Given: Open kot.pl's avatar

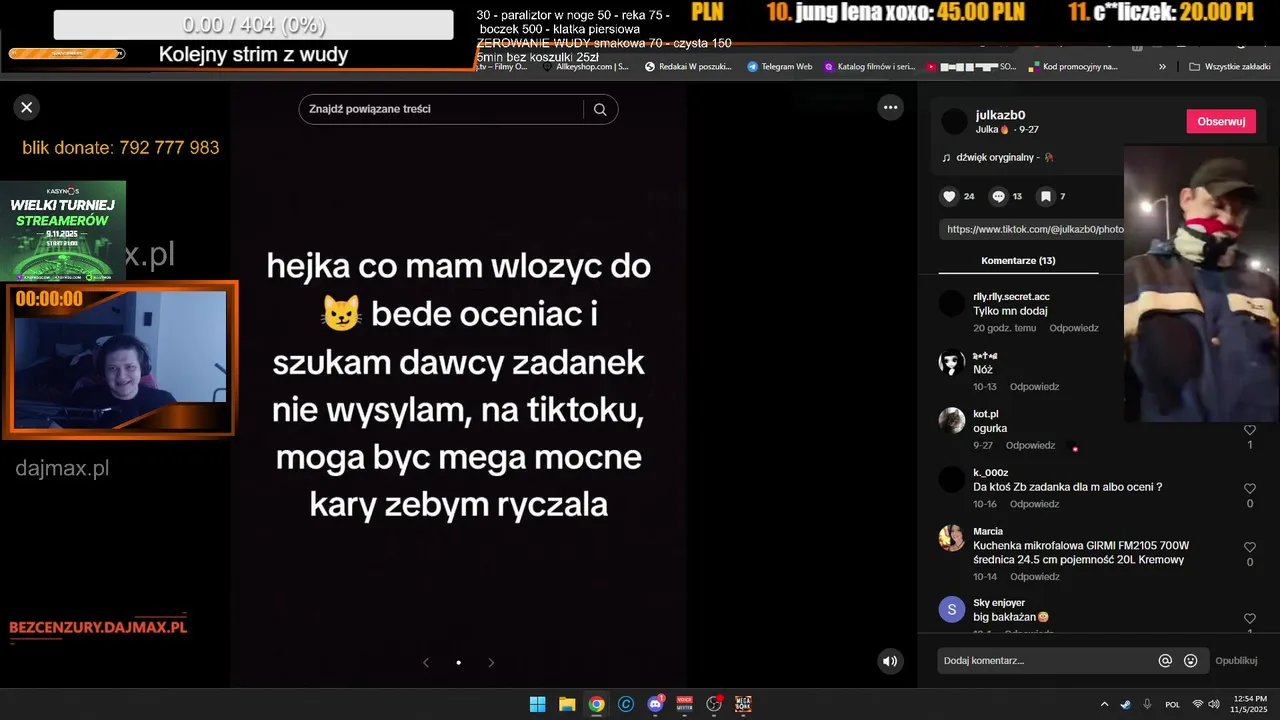Looking at the screenshot, I should pos(951,421).
